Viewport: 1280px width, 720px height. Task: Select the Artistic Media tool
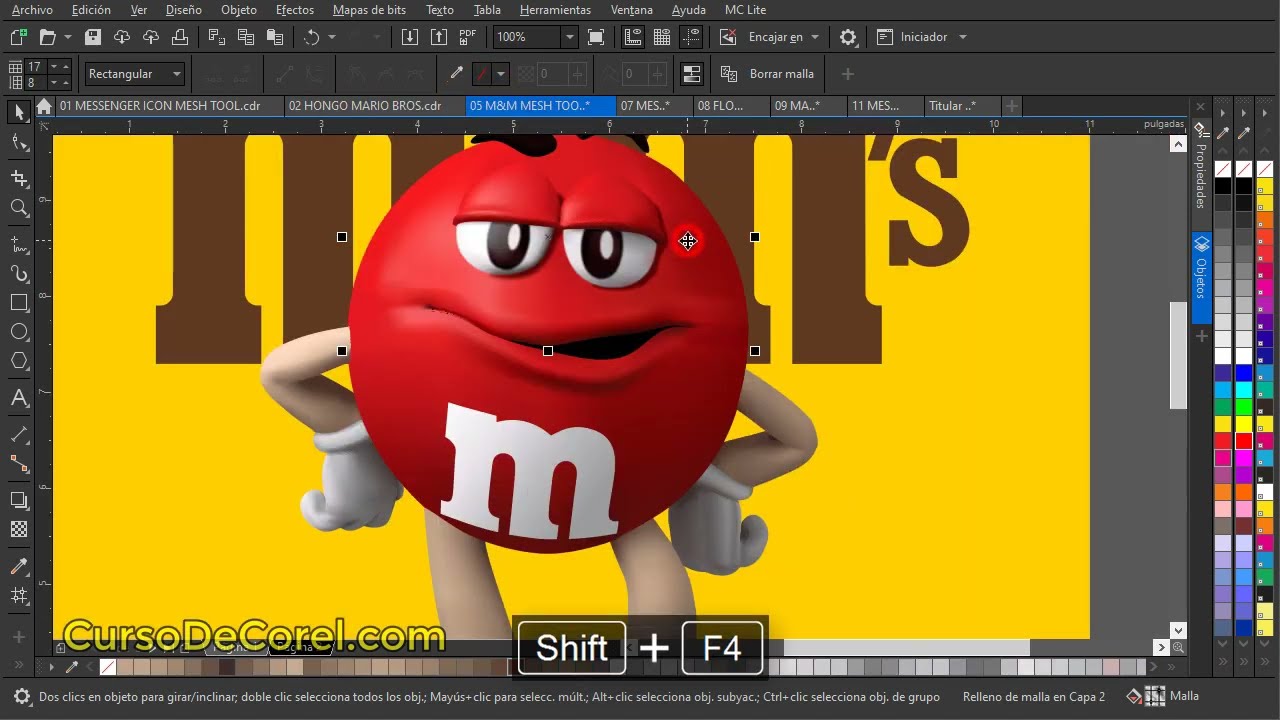click(18, 273)
